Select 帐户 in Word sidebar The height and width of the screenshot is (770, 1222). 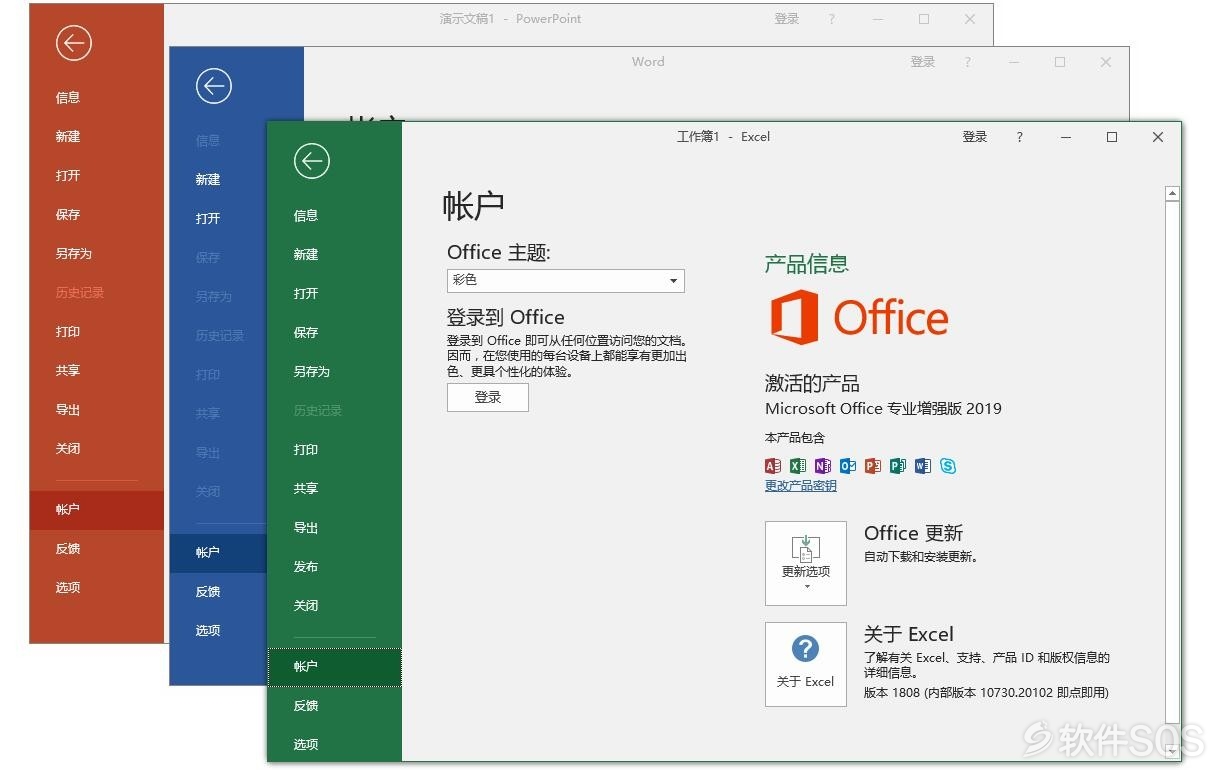tap(218, 552)
